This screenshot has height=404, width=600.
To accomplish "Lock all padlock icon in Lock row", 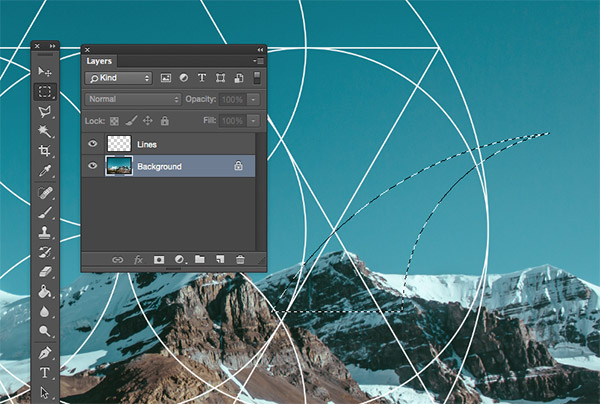I will pyautogui.click(x=165, y=121).
